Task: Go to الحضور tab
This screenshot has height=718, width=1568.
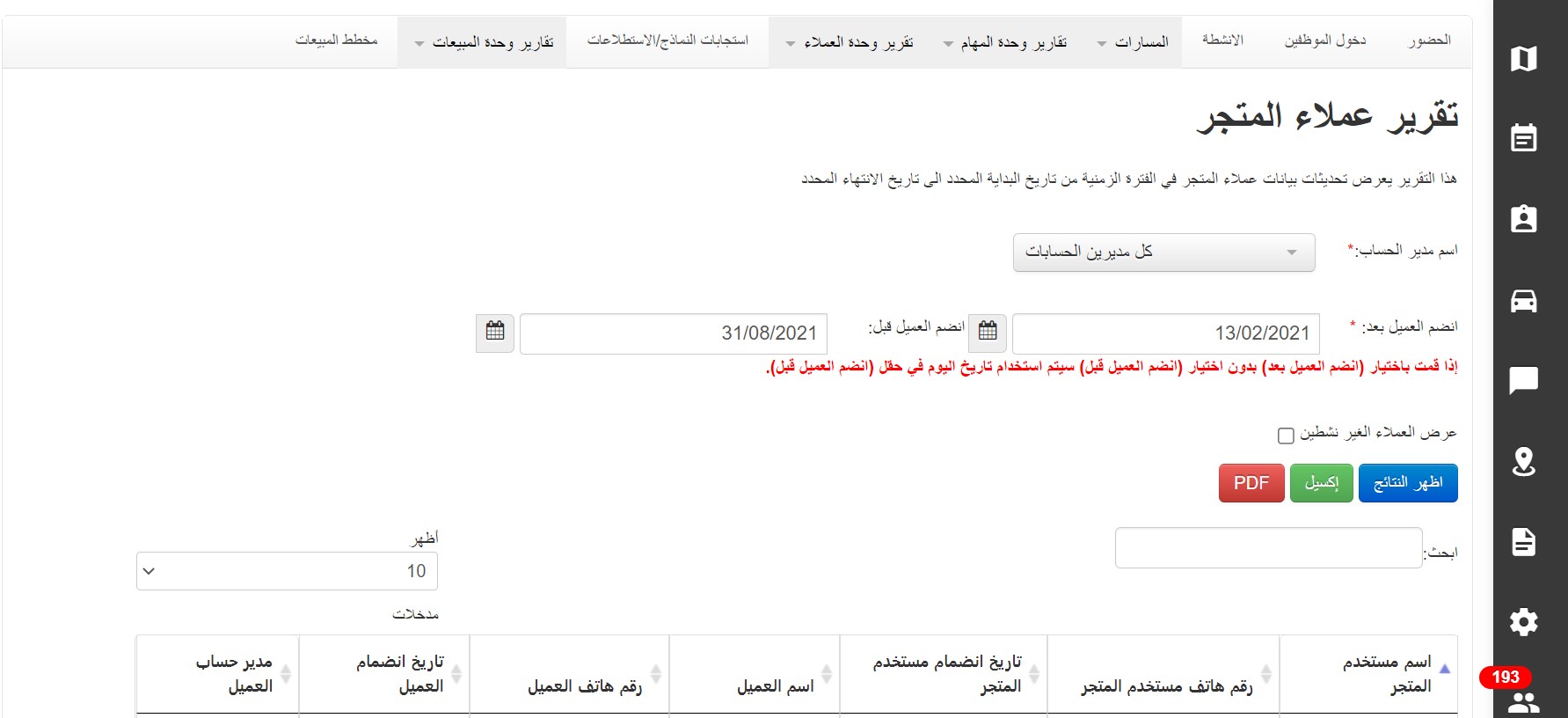Action: 1429,40
